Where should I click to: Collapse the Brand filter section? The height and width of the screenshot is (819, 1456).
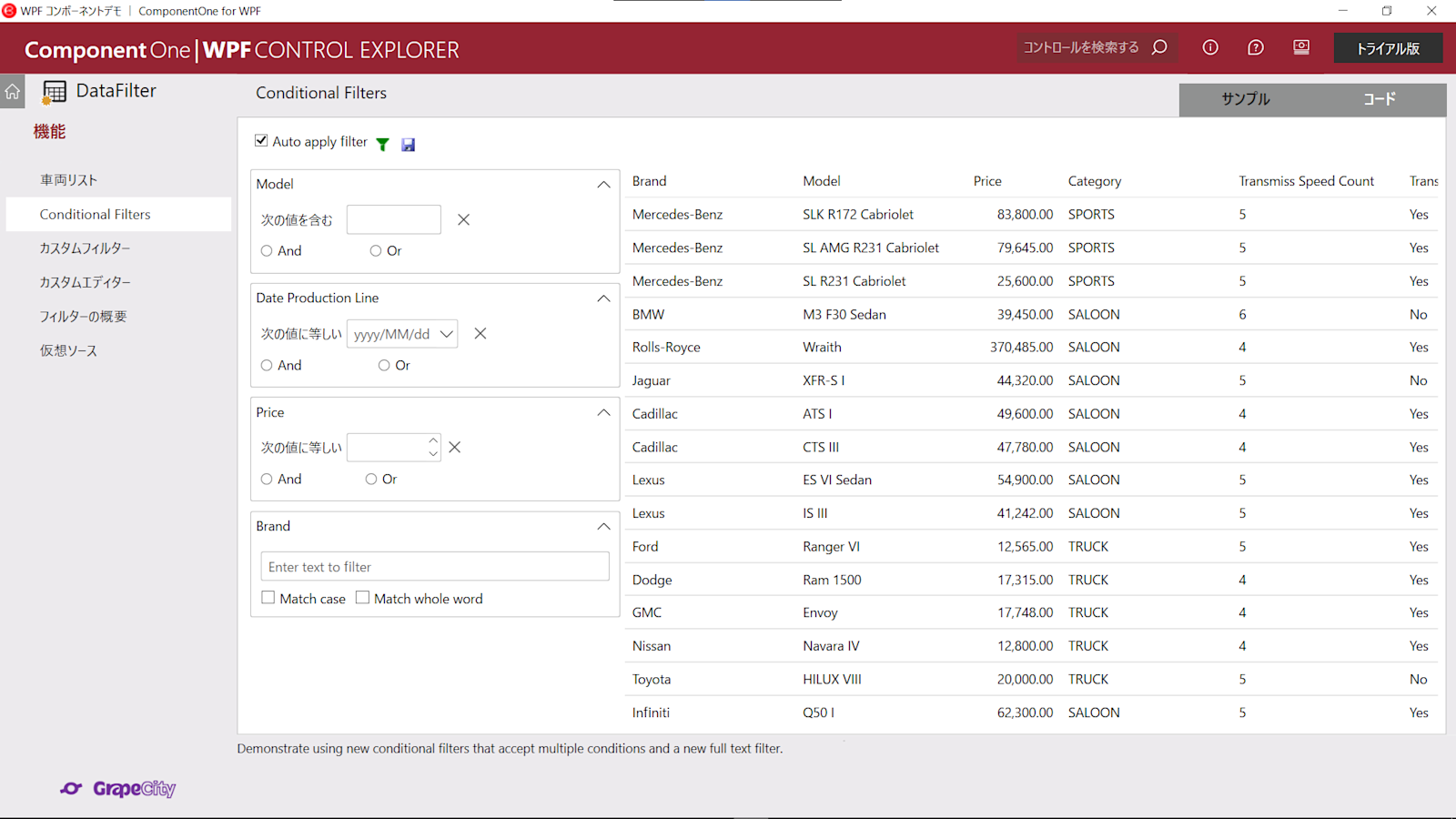pos(603,527)
